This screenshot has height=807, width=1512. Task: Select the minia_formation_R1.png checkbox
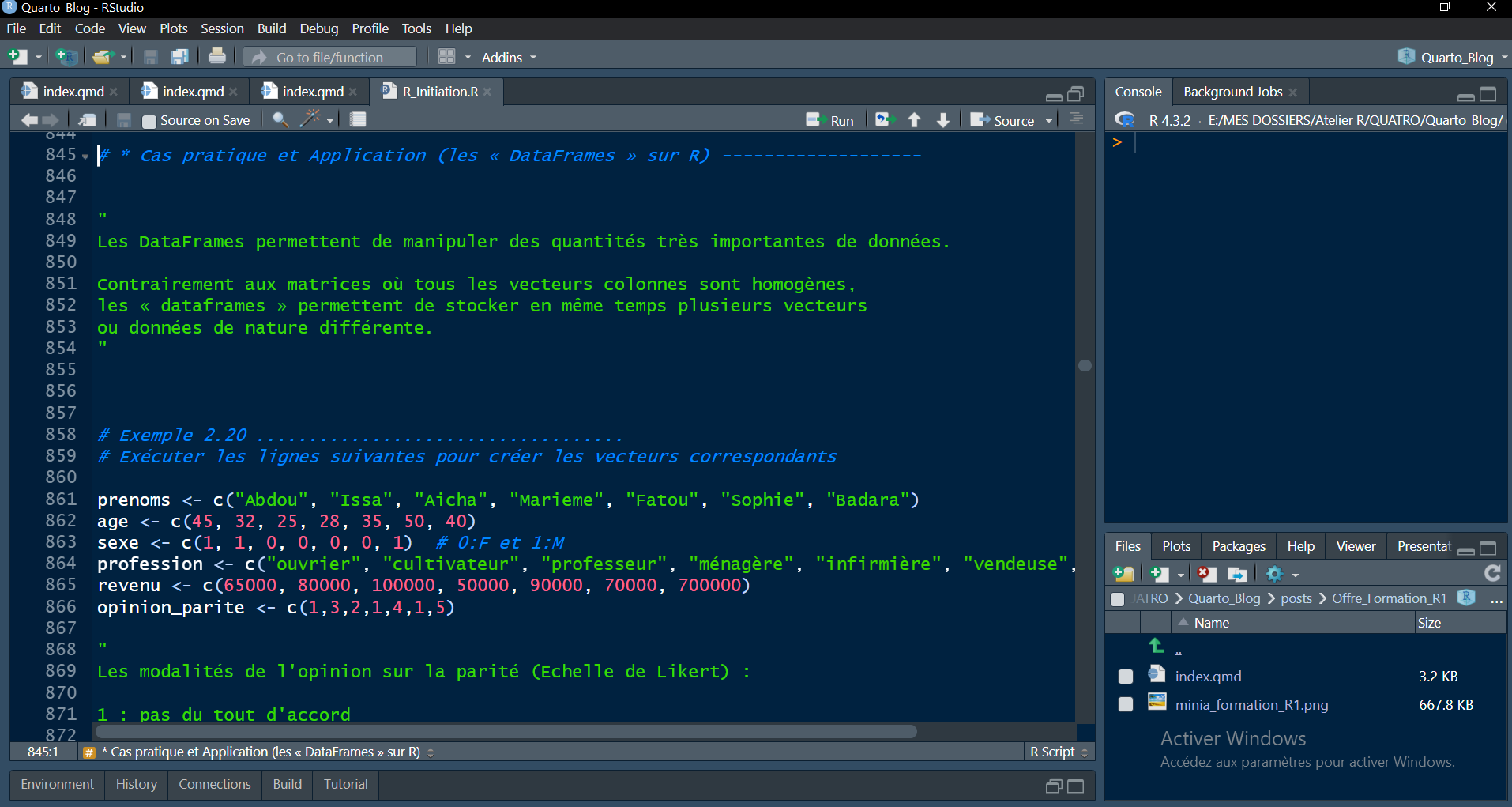[1126, 704]
